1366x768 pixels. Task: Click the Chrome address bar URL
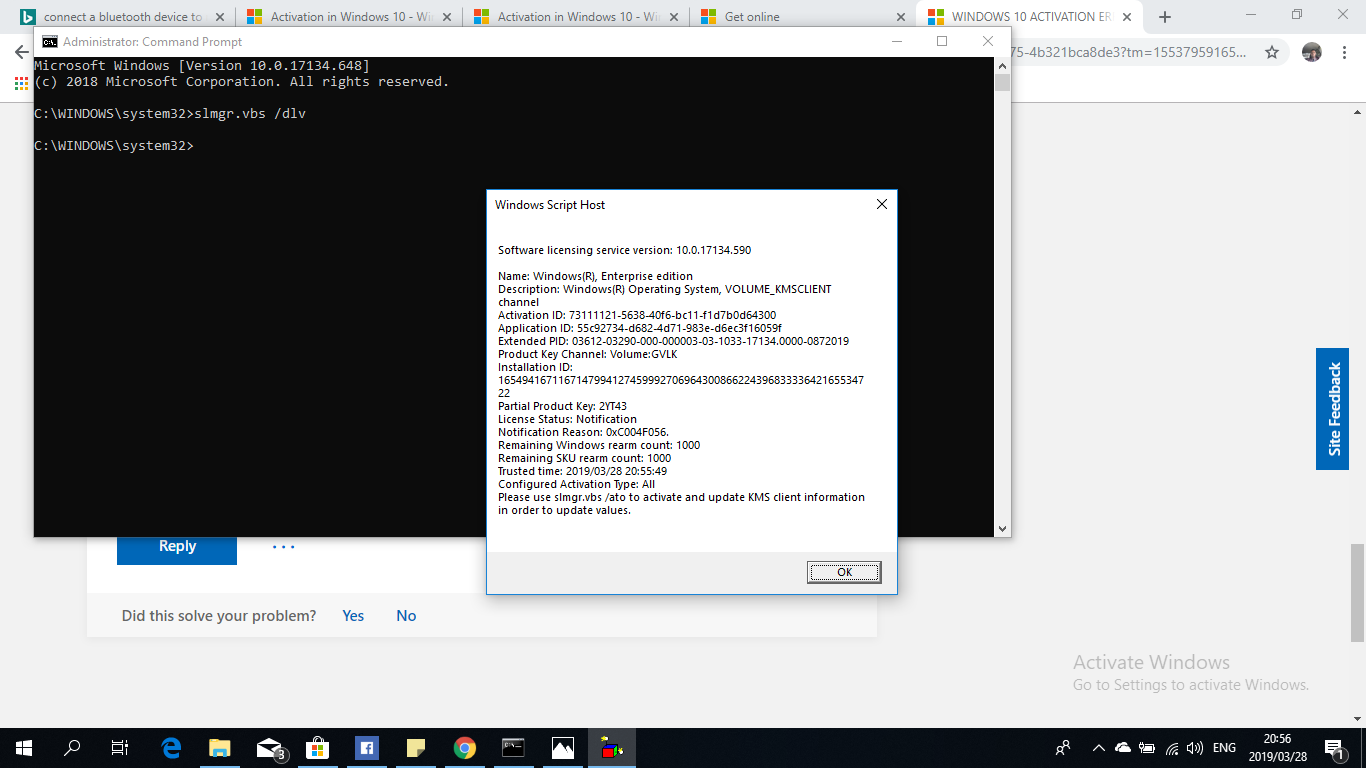[x=1130, y=52]
